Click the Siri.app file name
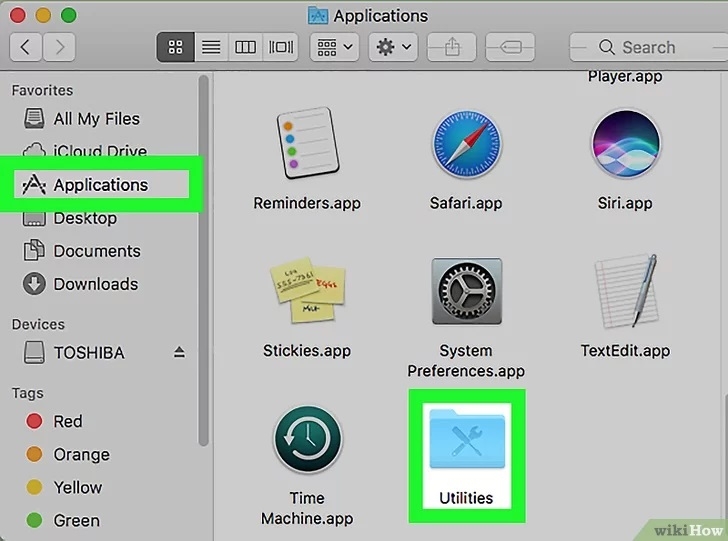Image resolution: width=728 pixels, height=541 pixels. click(x=625, y=203)
